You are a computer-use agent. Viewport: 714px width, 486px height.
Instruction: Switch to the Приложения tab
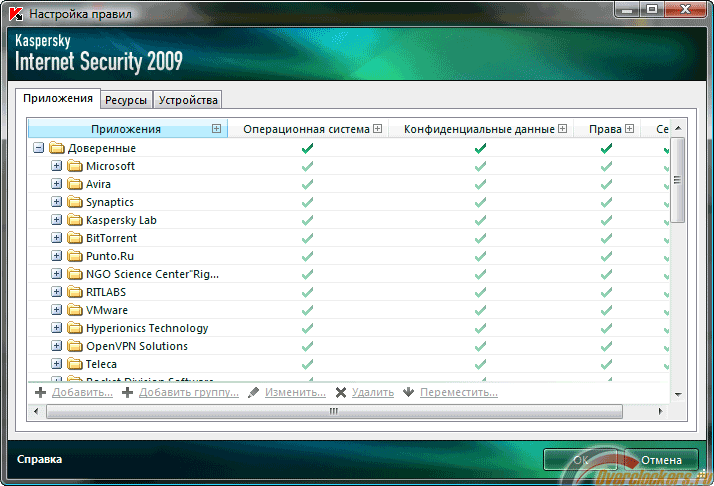(58, 98)
